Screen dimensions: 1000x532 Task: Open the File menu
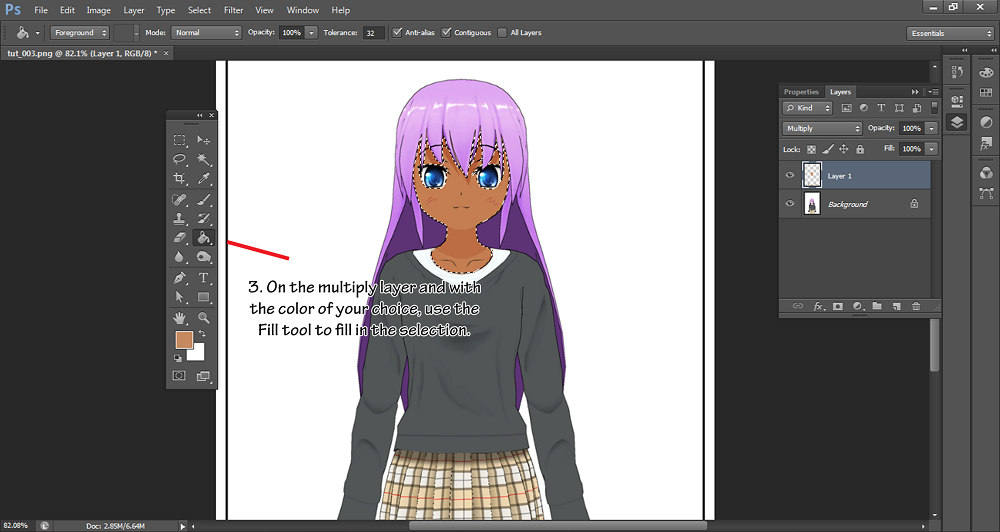41,10
